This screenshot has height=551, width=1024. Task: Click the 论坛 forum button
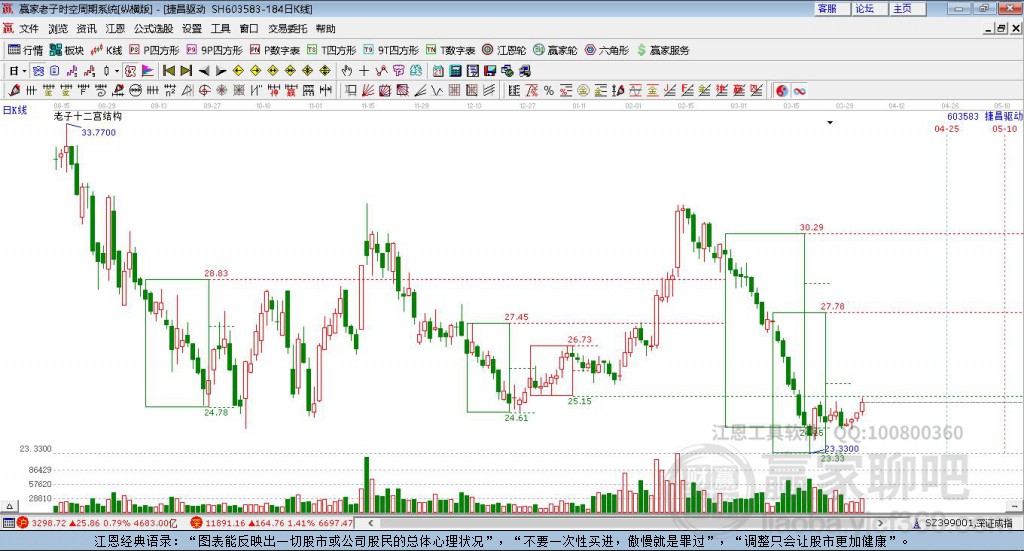tap(869, 8)
